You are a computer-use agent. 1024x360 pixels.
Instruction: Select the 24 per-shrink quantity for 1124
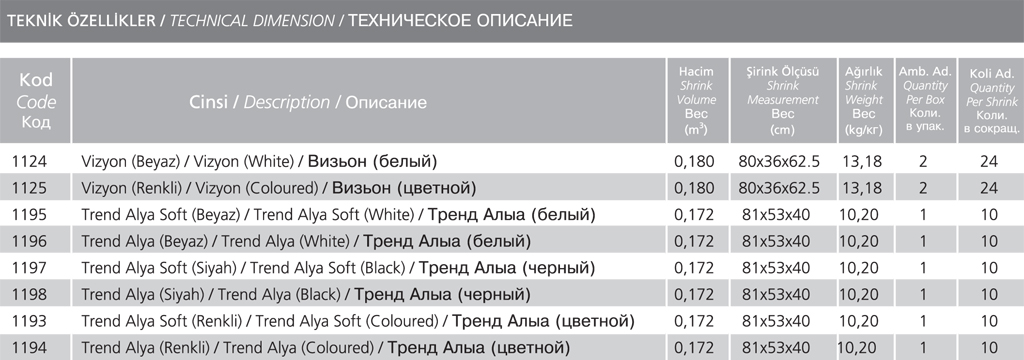click(989, 161)
